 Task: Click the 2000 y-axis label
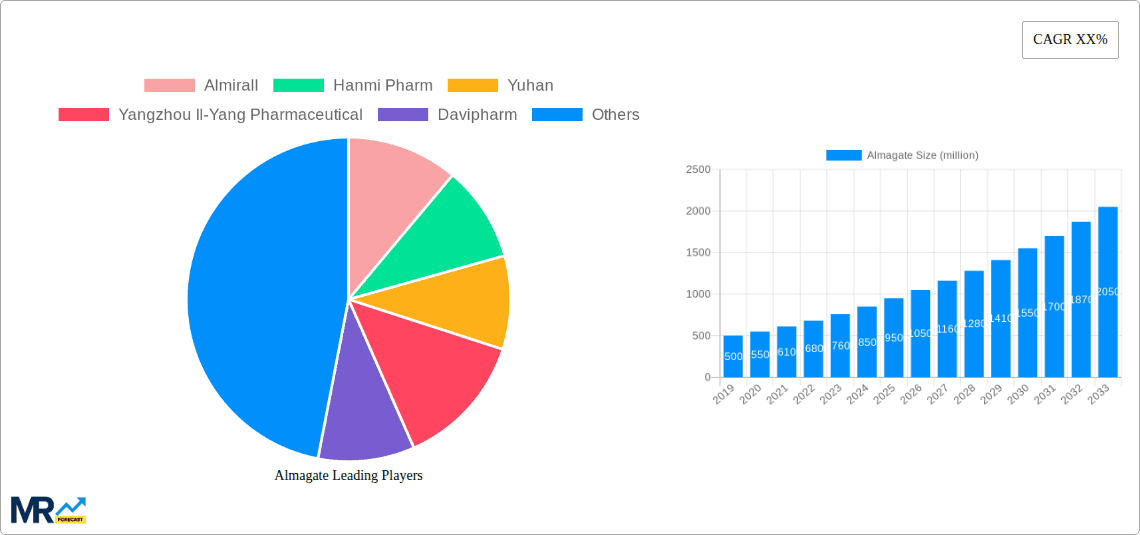point(698,211)
